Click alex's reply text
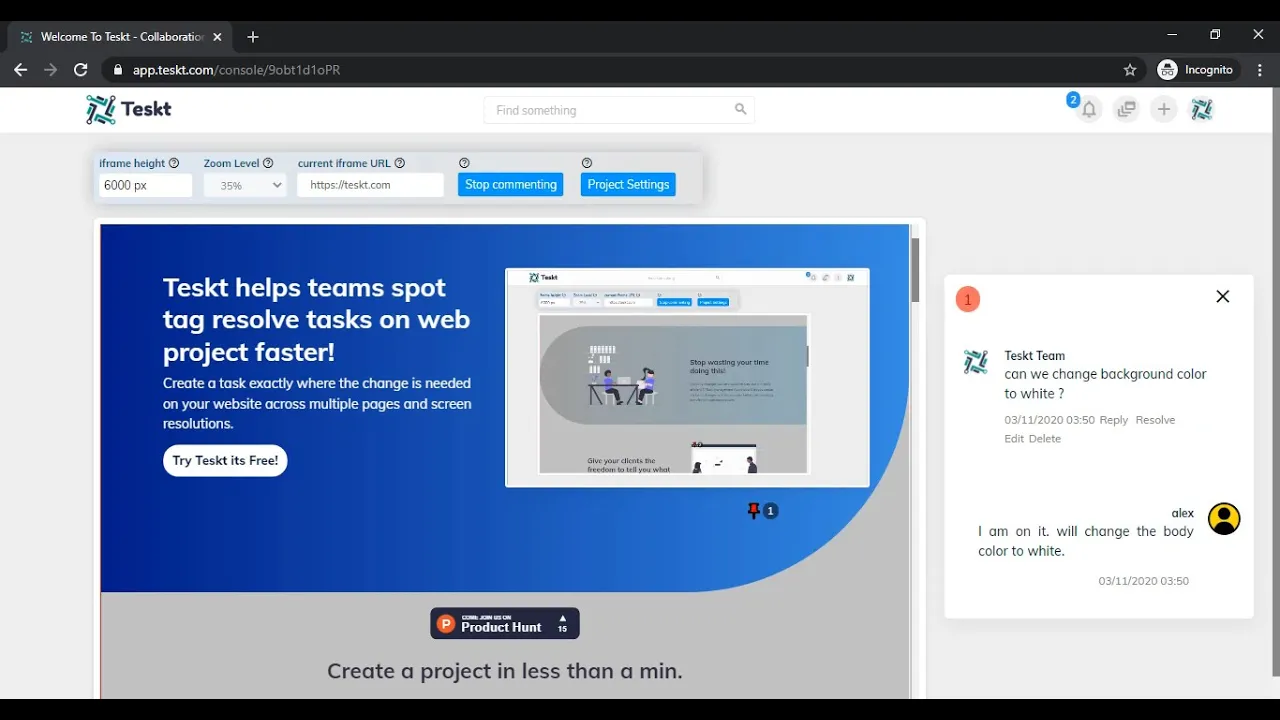 pos(1086,541)
